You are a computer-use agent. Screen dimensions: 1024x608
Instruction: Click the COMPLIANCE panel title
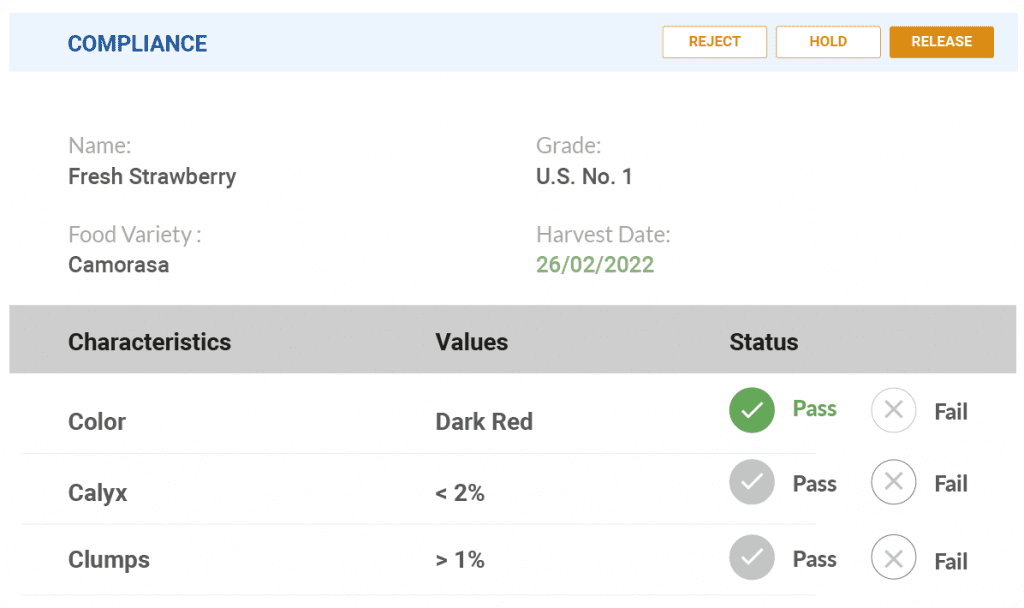pyautogui.click(x=137, y=44)
